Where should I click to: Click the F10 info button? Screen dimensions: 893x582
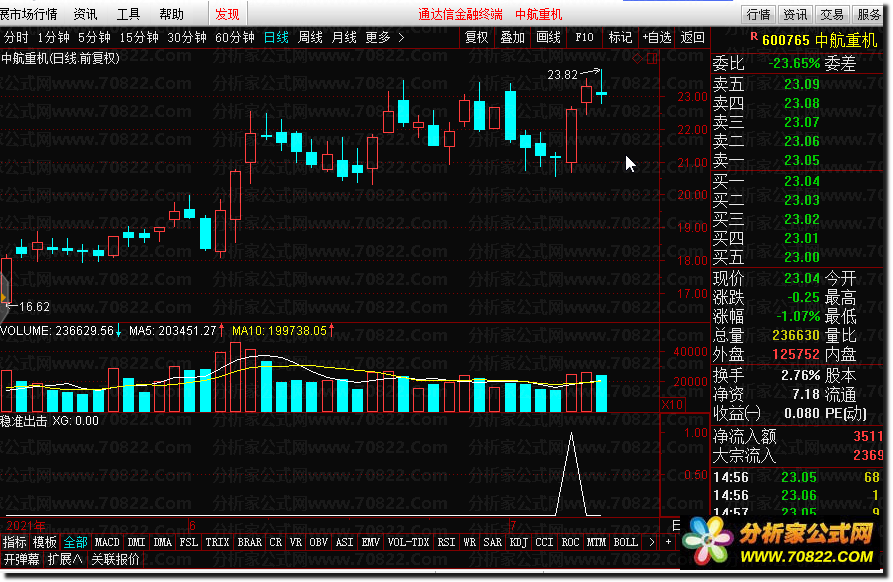point(584,38)
